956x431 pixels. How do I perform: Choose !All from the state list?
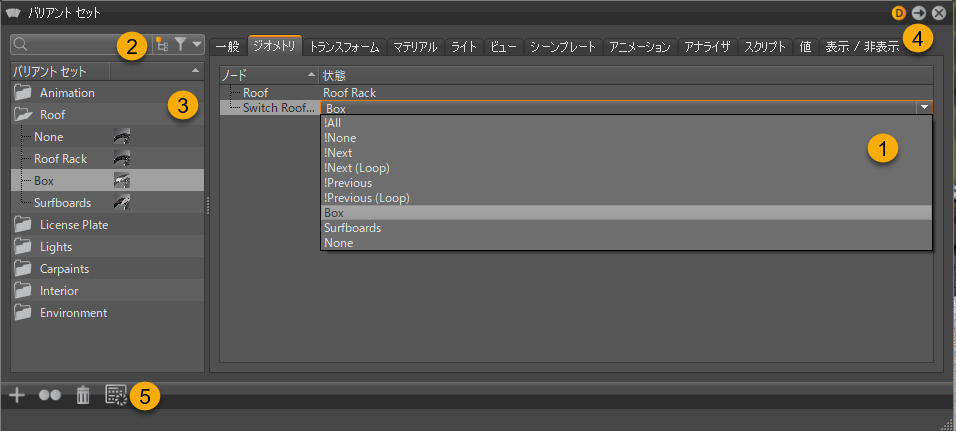point(626,123)
